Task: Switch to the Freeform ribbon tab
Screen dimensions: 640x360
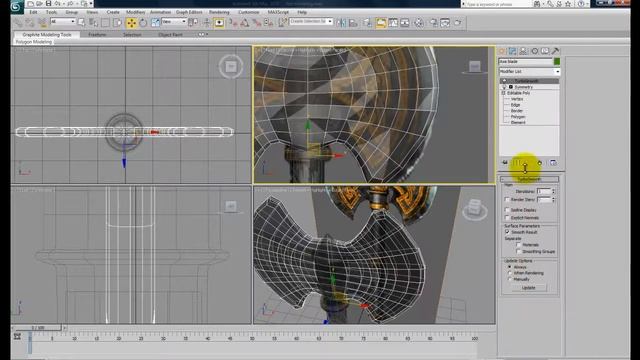Action: pos(97,35)
